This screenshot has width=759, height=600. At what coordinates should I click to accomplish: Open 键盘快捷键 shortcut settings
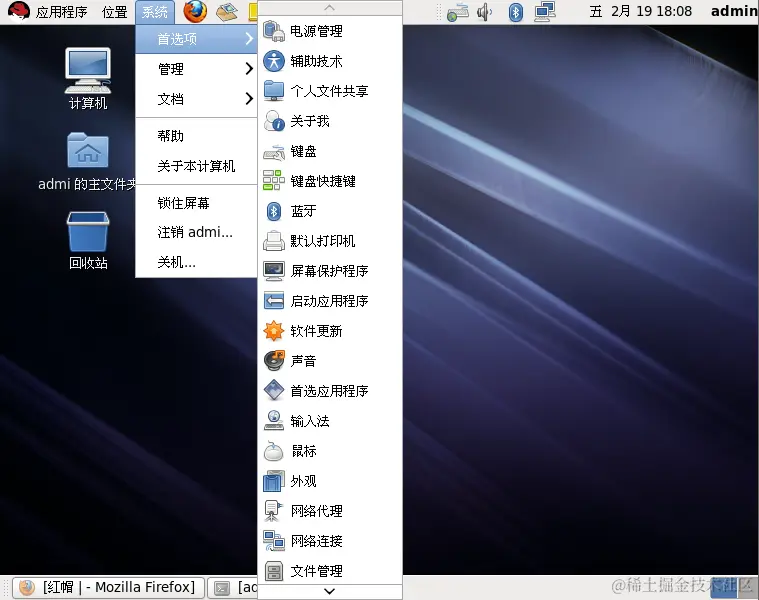point(330,181)
